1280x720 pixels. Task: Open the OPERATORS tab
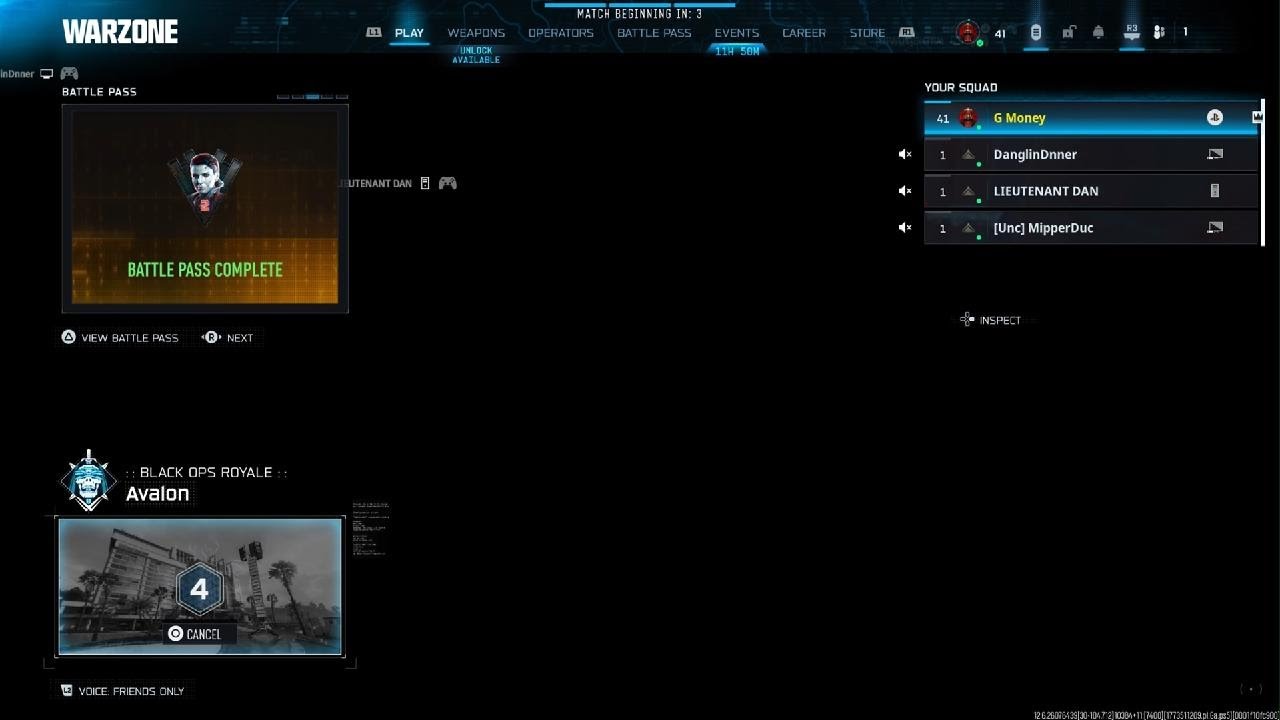[x=561, y=33]
